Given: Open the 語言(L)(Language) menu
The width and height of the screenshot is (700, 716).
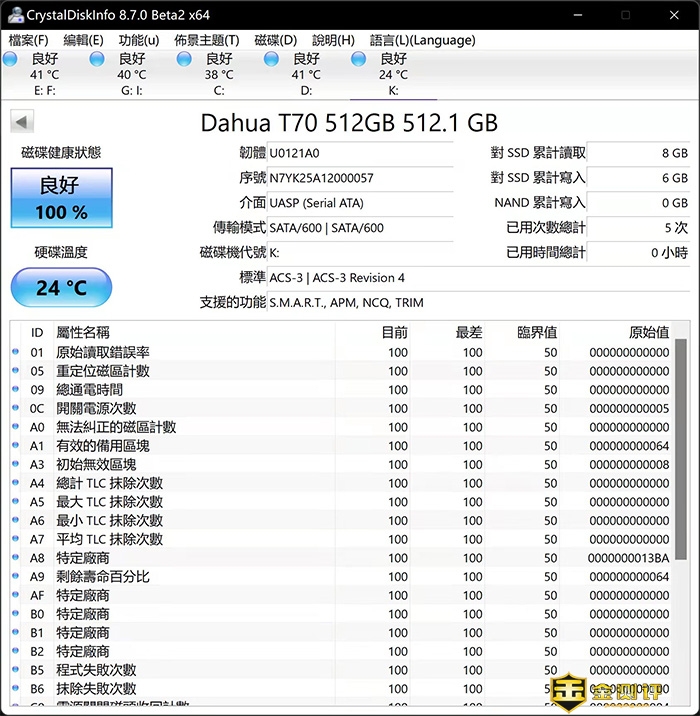Looking at the screenshot, I should (422, 40).
